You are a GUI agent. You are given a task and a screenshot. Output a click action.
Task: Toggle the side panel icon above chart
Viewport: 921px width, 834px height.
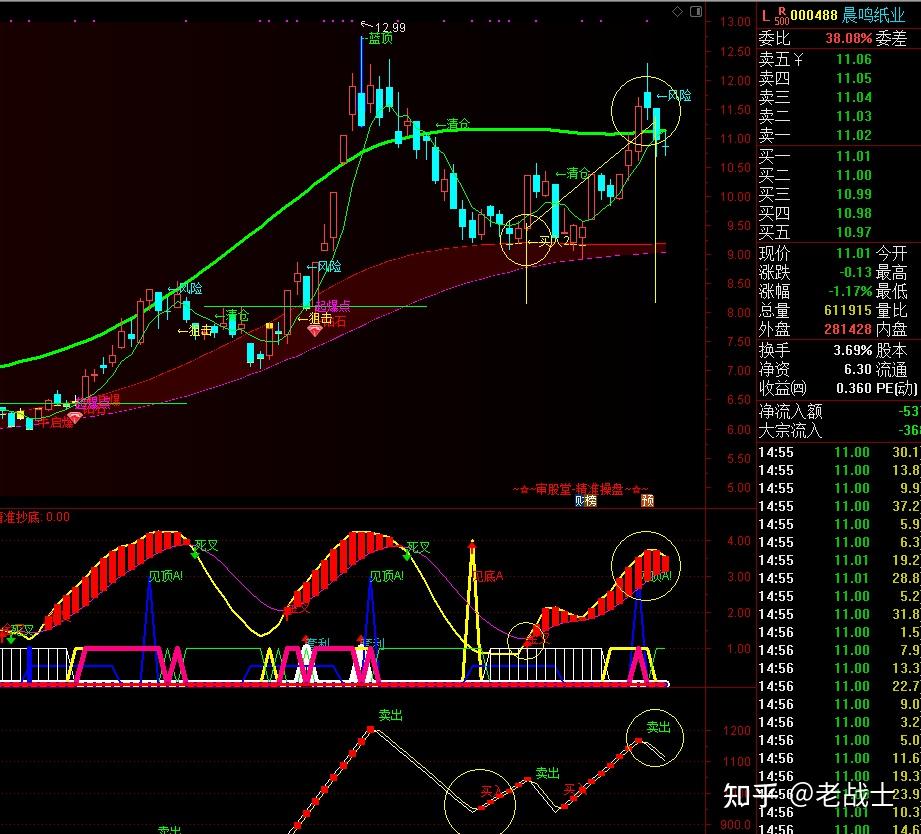(x=696, y=12)
